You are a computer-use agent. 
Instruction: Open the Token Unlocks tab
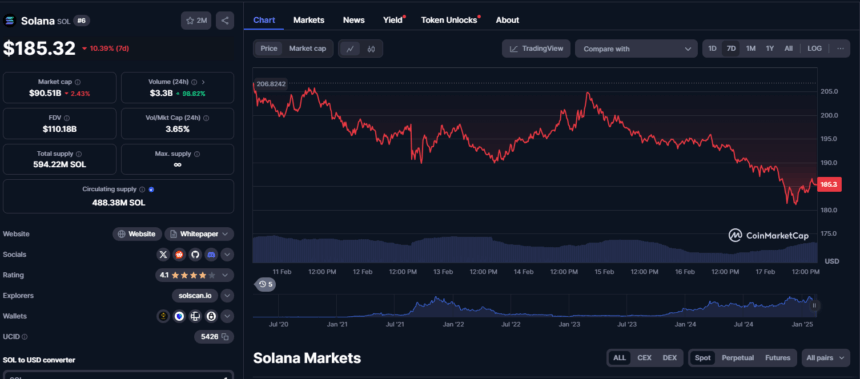tap(450, 20)
